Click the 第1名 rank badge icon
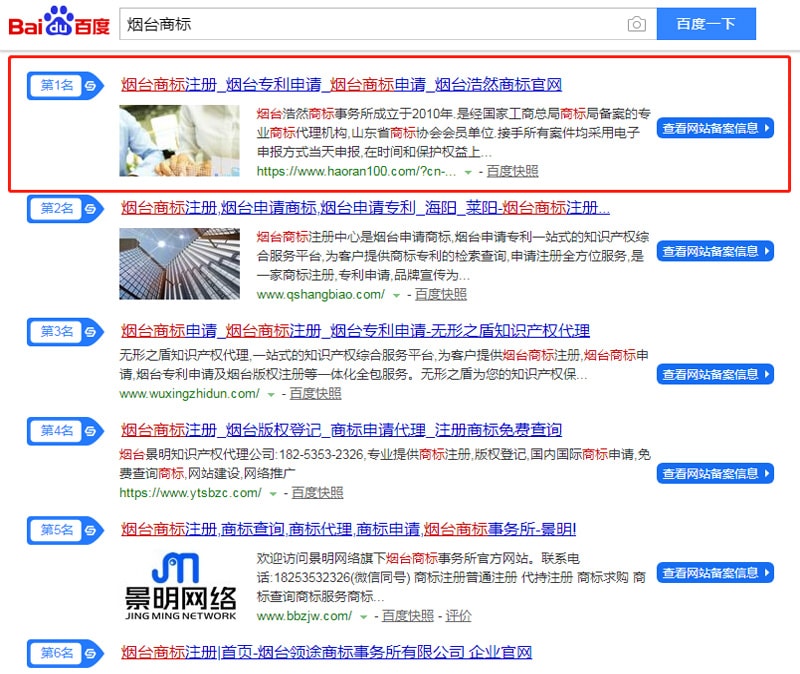The width and height of the screenshot is (800, 674). pyautogui.click(x=65, y=85)
